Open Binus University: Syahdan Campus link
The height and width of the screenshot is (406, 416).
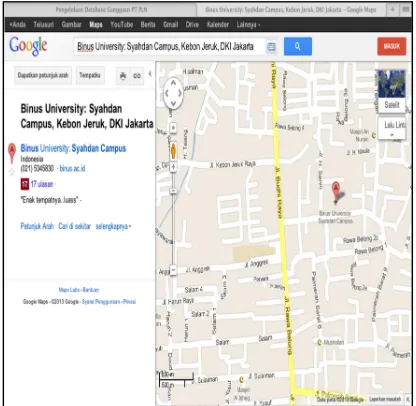tap(73, 148)
